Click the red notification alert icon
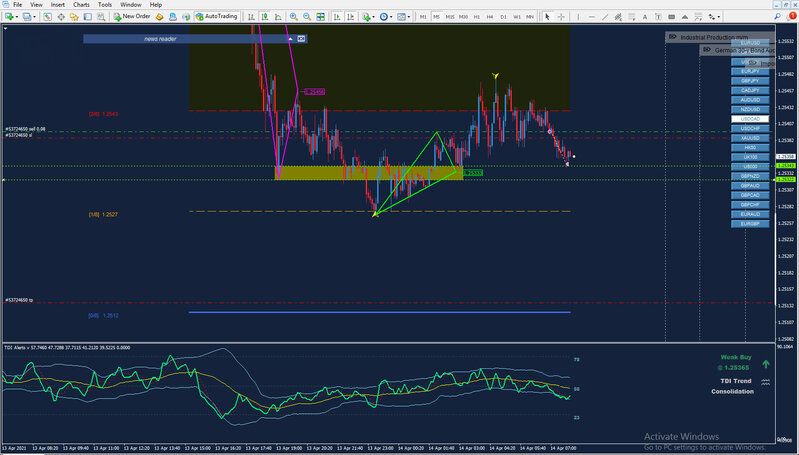 (792, 16)
